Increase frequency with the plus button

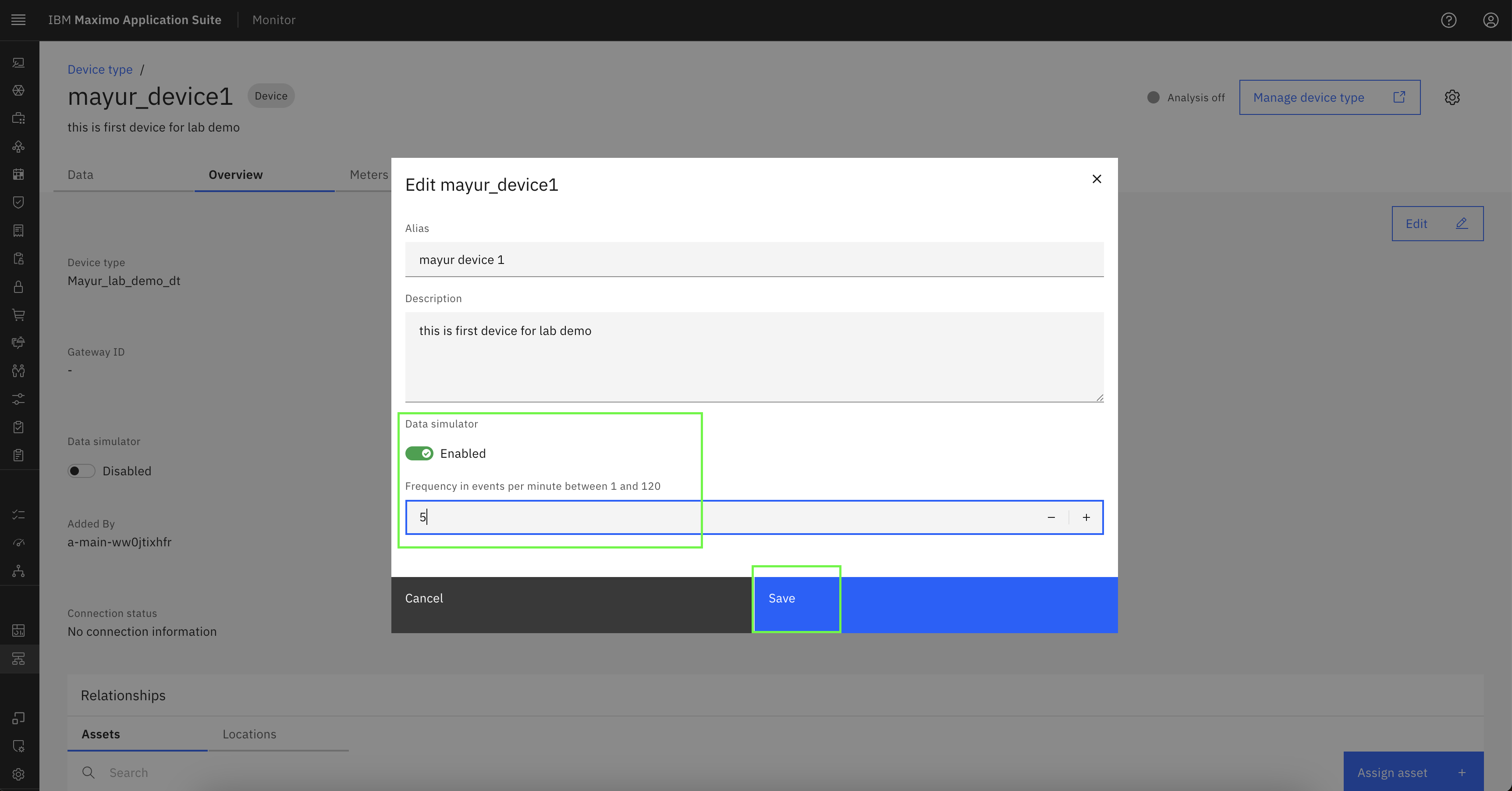[x=1086, y=517]
